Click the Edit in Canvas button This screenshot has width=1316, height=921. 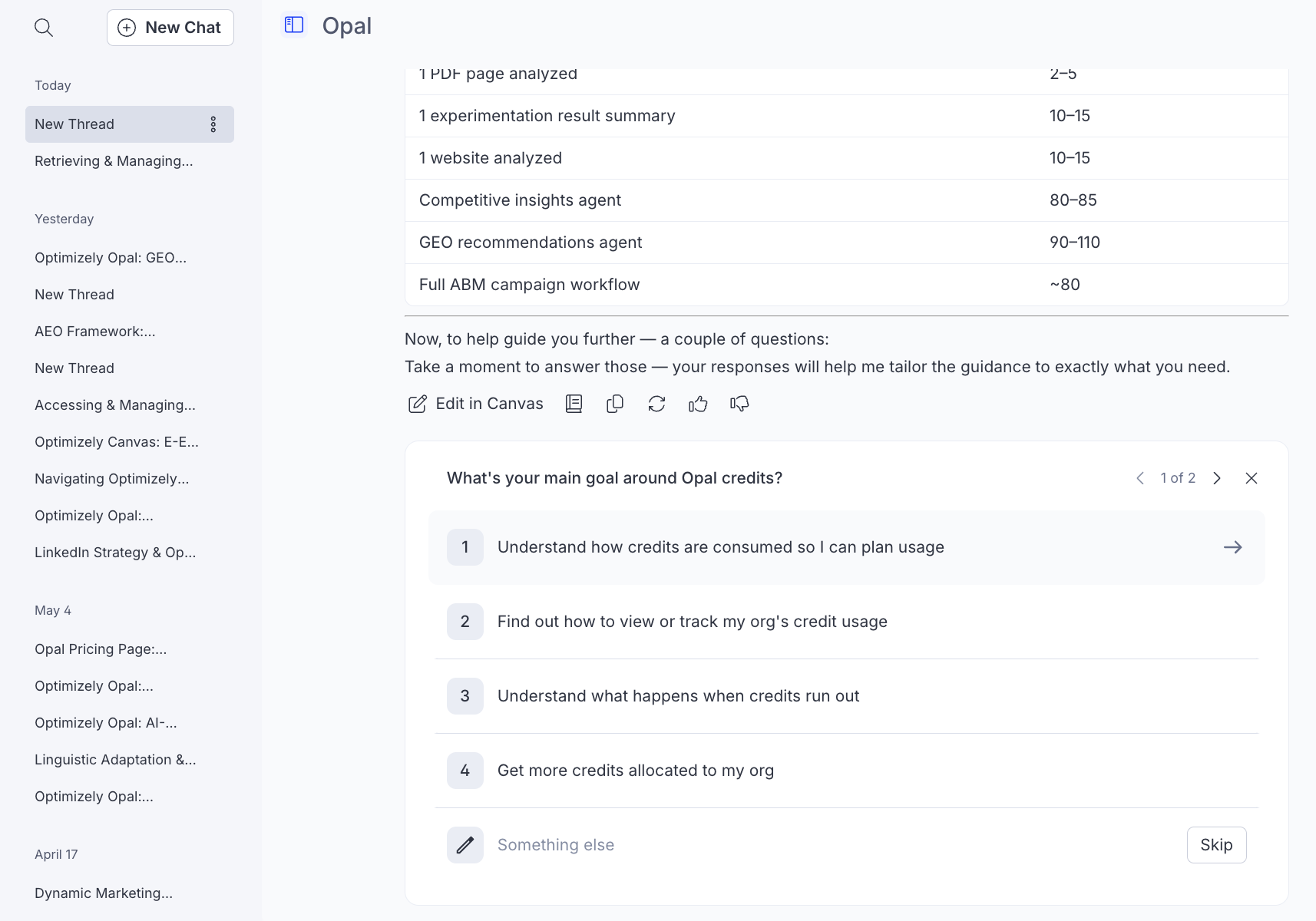[x=475, y=404]
